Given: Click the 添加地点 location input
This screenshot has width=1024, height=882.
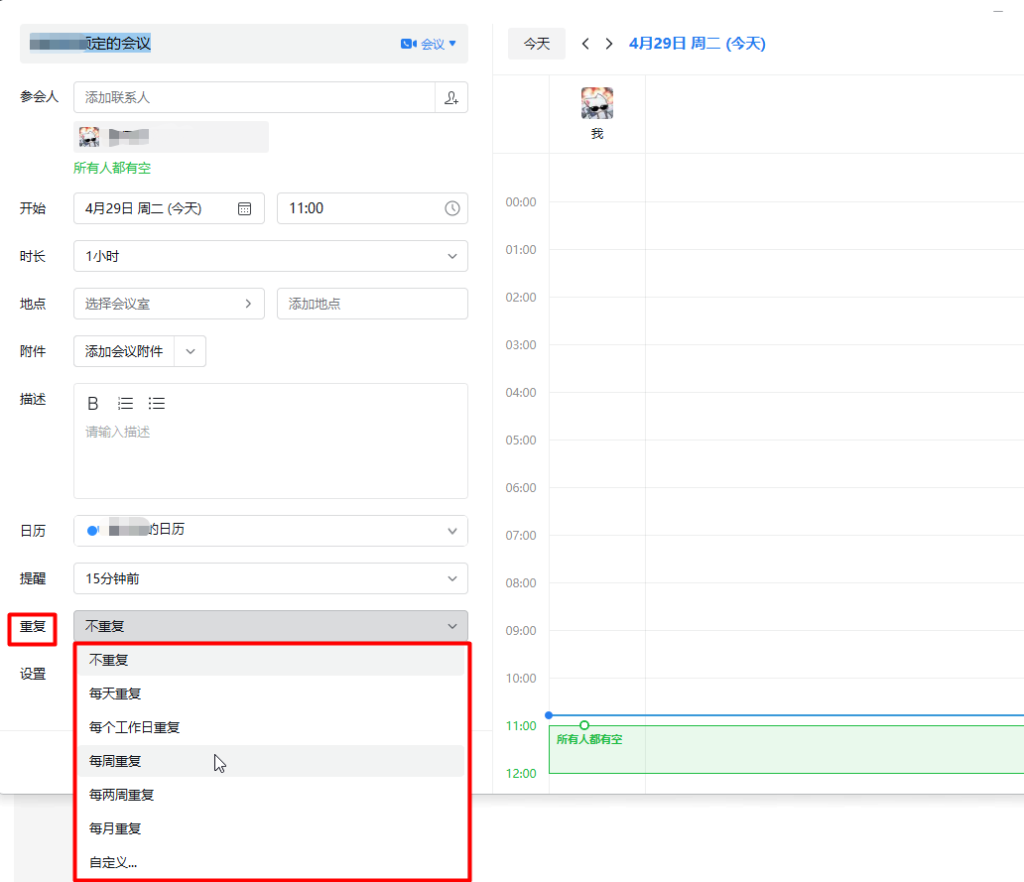Looking at the screenshot, I should pyautogui.click(x=372, y=303).
